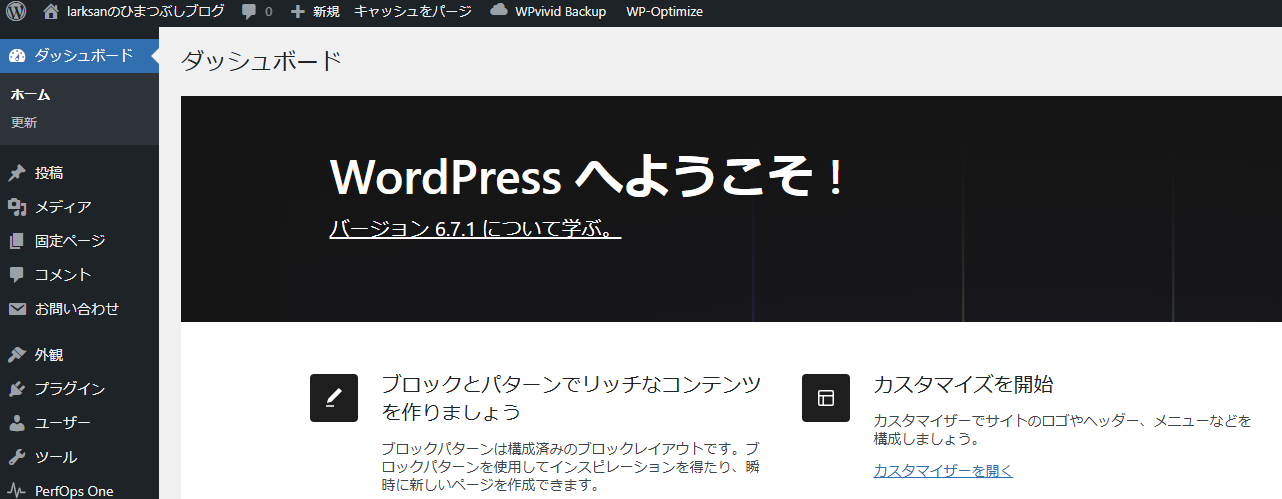The width and height of the screenshot is (1282, 499).
Task: Click キャッシュをパージ in admin bar
Action: (x=413, y=12)
